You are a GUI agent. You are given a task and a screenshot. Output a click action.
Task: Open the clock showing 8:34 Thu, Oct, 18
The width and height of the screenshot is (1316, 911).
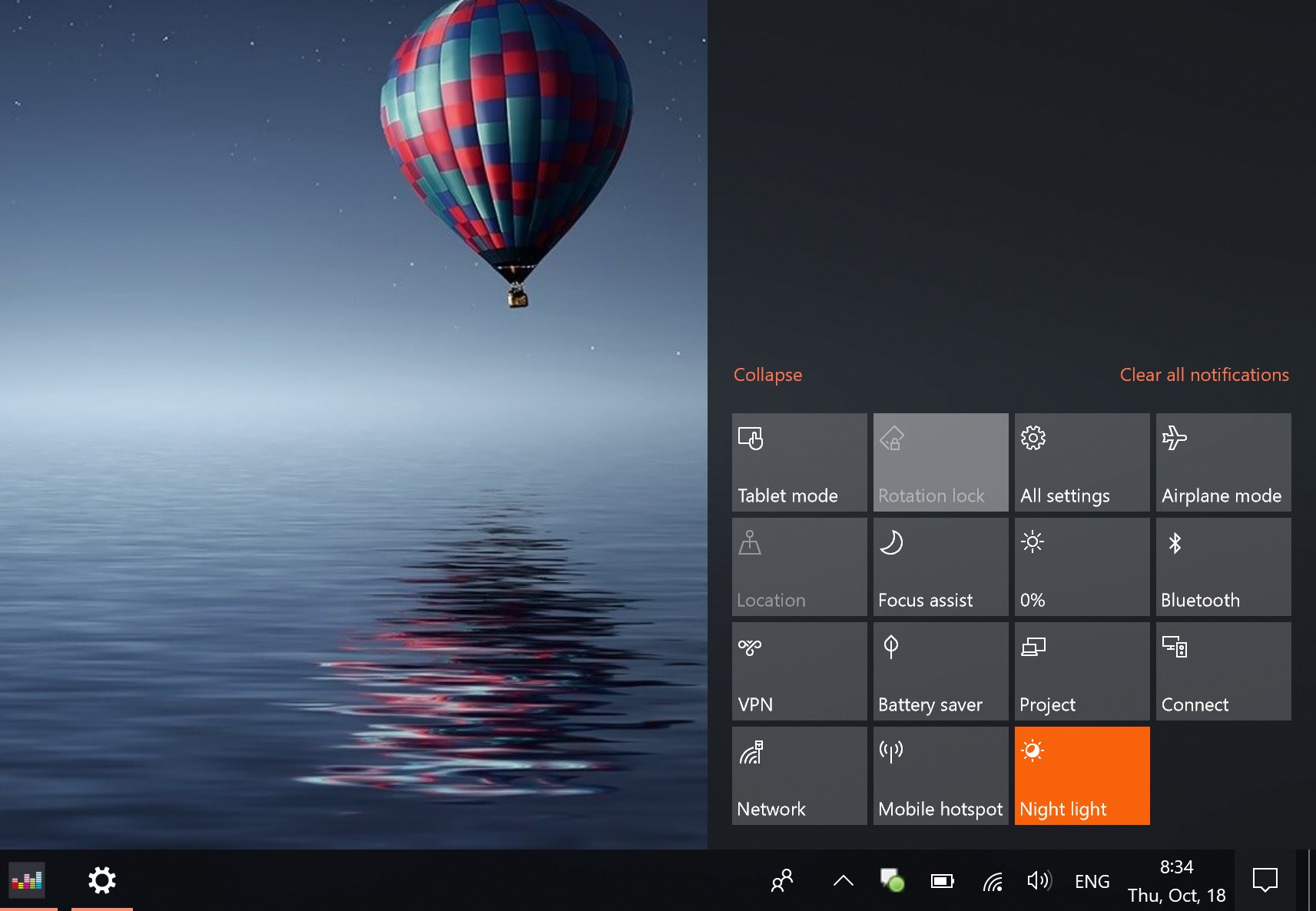point(1176,880)
